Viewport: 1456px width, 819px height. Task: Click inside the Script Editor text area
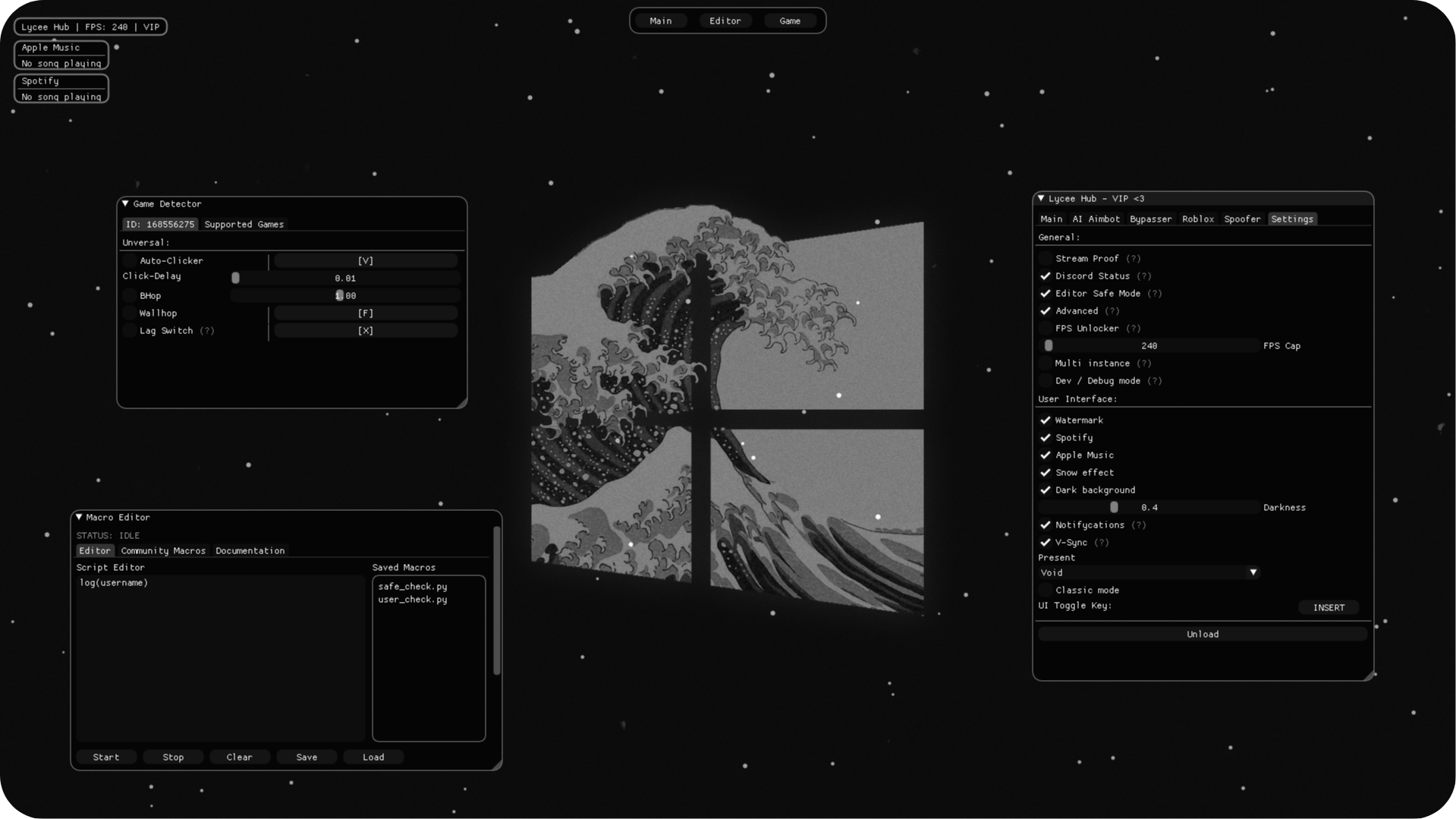coord(220,658)
